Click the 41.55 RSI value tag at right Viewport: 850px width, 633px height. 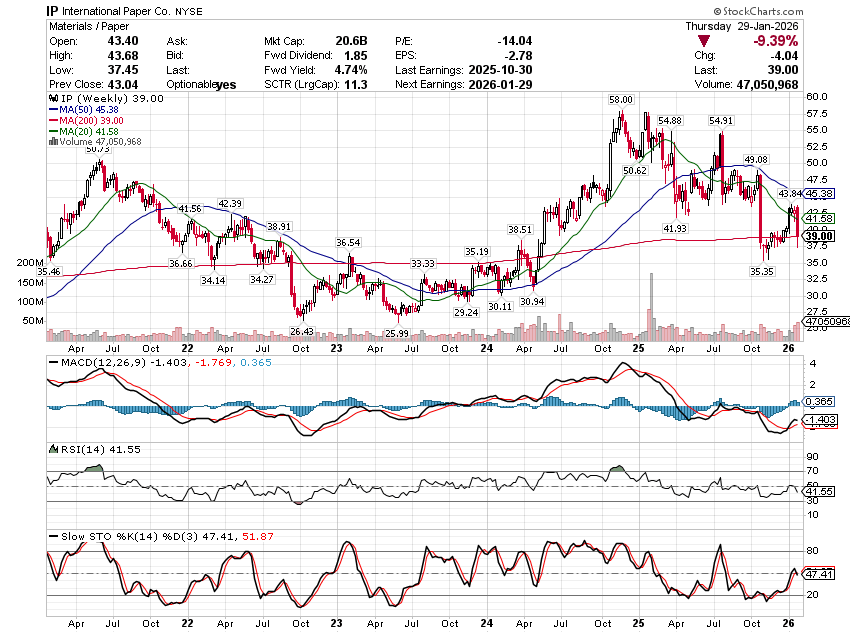coord(820,491)
